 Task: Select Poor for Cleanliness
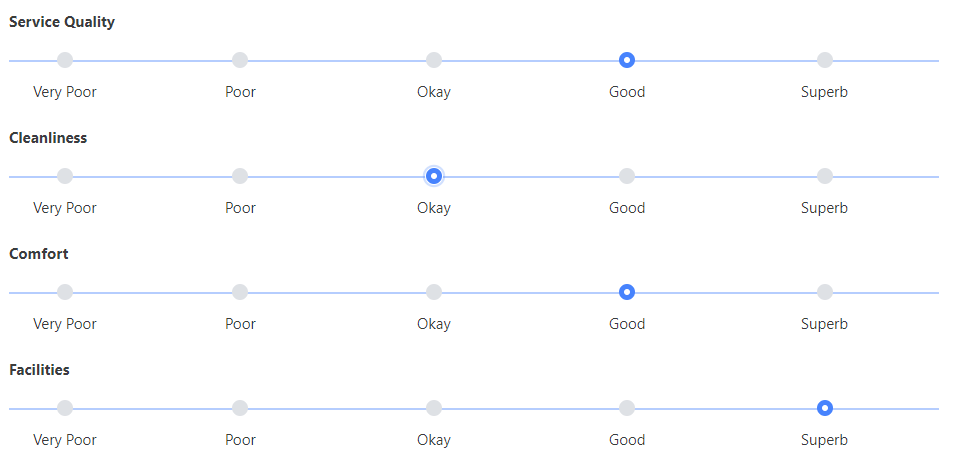point(240,176)
